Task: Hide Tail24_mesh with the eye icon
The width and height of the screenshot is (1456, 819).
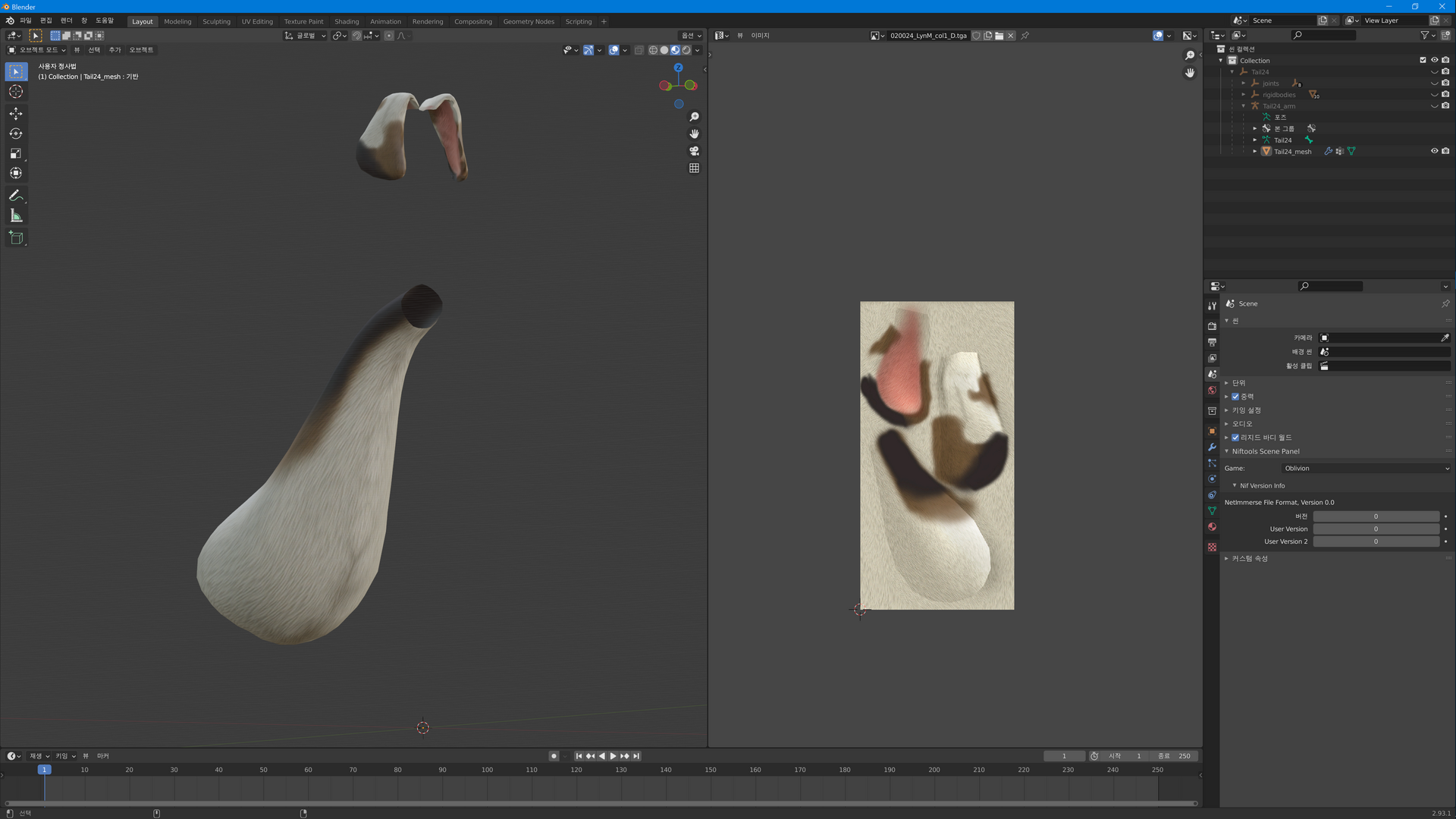Action: point(1434,151)
